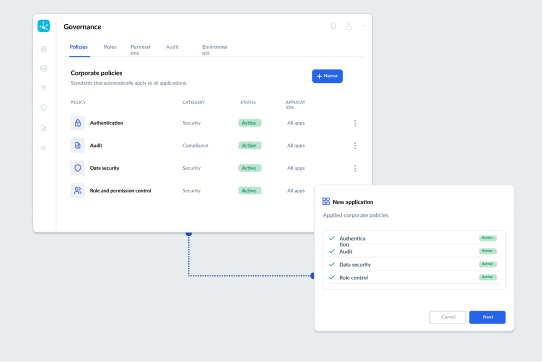Open Authentication row three-dot menu
The image size is (542, 362).
point(355,123)
